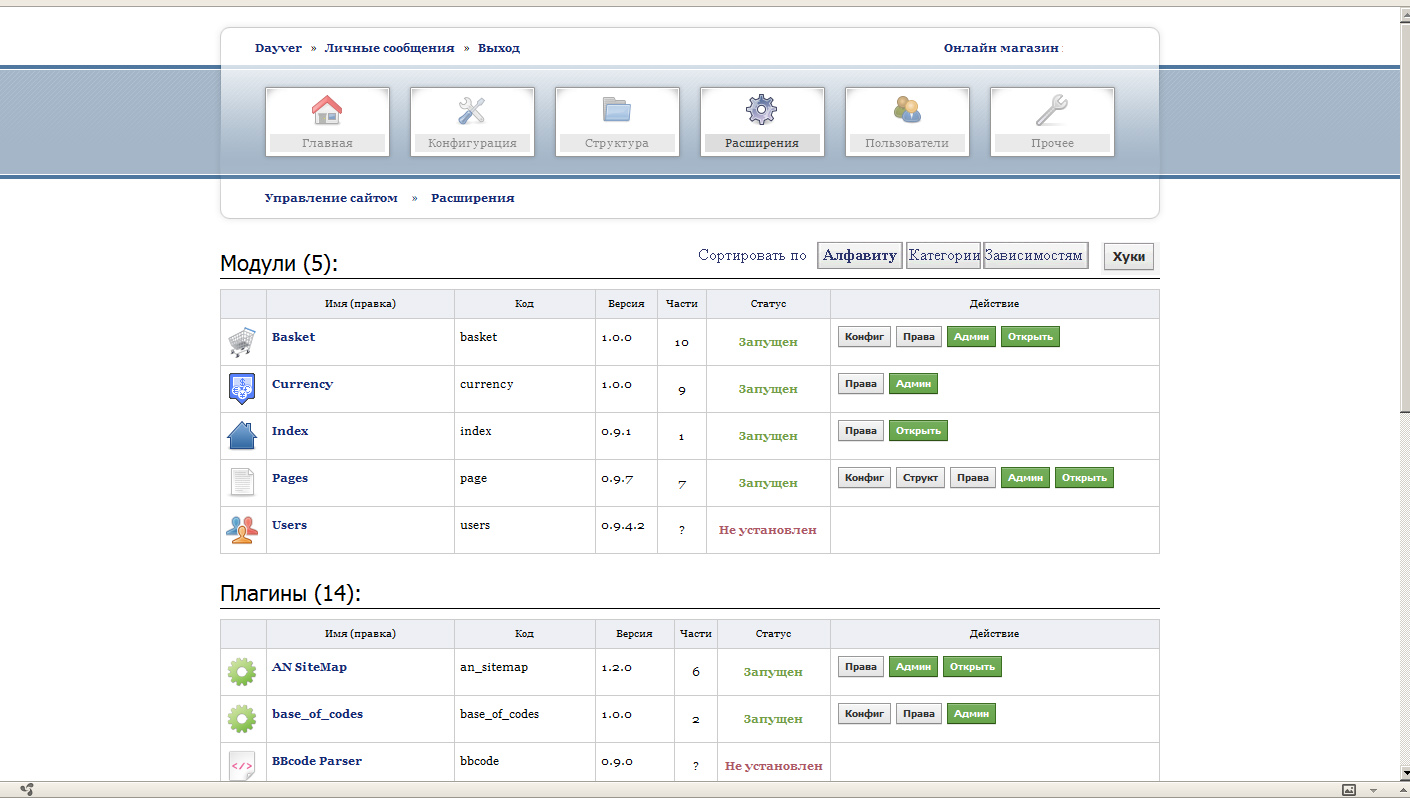
Task: Click the AN SiteMap gear icon
Action: 242,672
